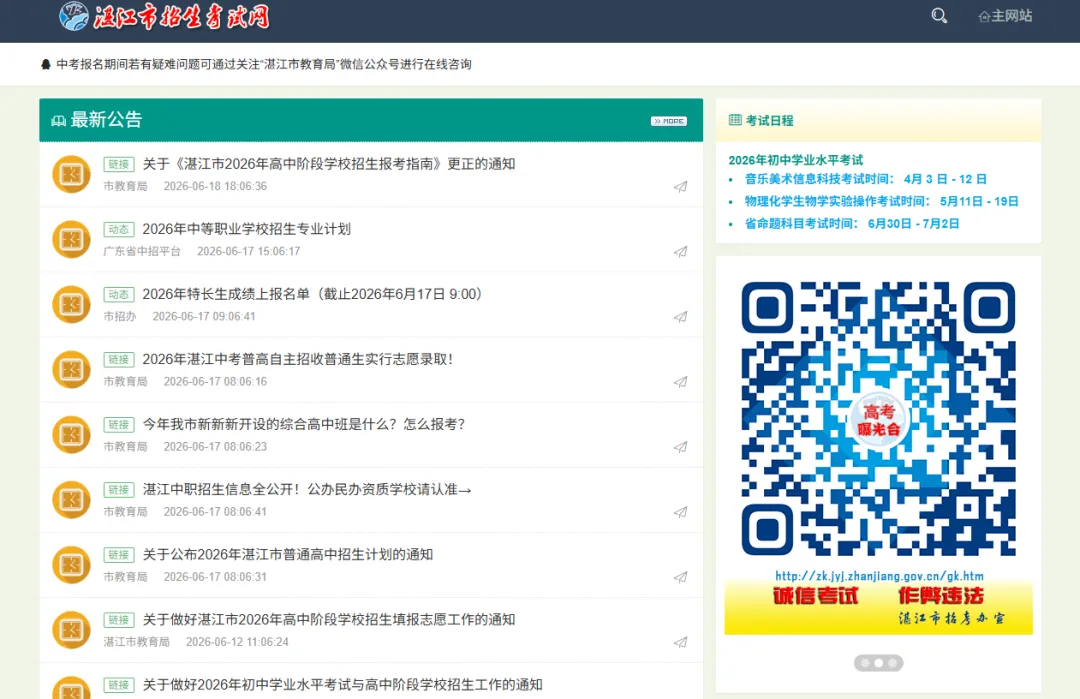
Task: Click orange avatar icon of 填报志愿工作 item
Action: (72, 630)
